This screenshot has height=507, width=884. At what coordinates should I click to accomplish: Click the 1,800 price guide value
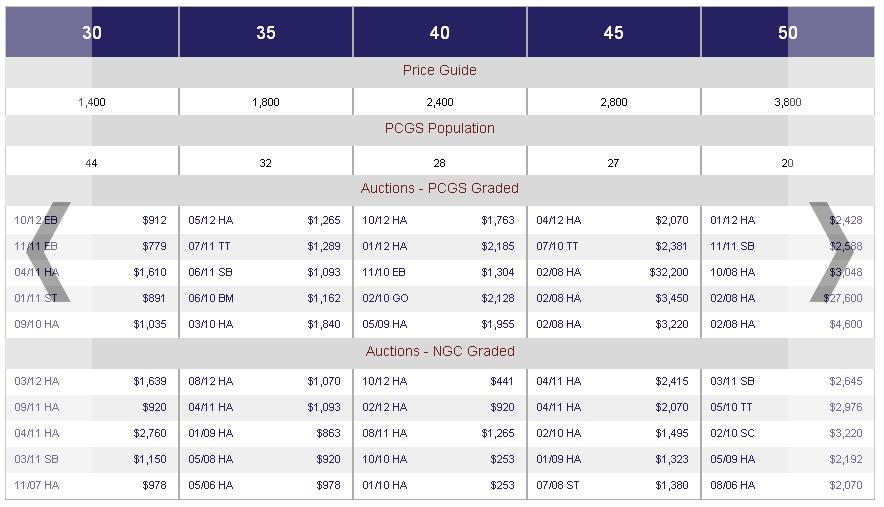(x=266, y=102)
